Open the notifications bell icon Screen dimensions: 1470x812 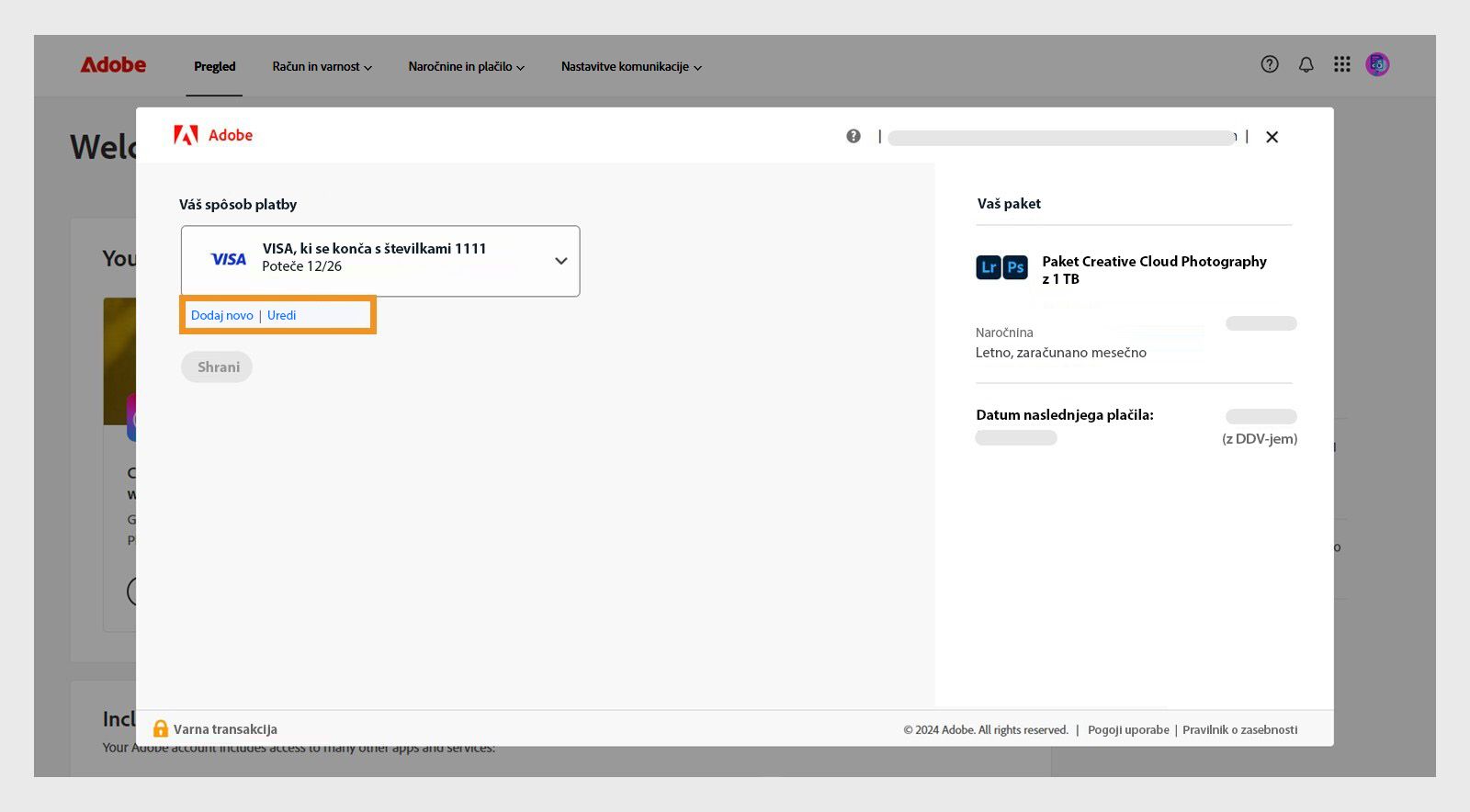(x=1306, y=64)
